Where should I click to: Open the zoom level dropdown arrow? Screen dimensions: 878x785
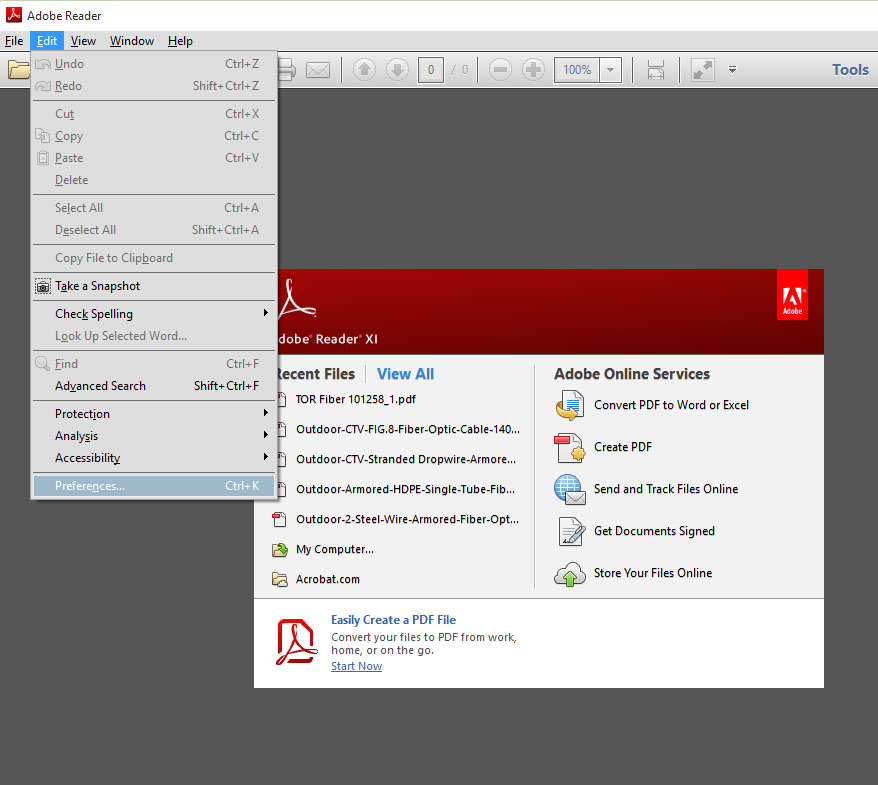pos(610,70)
